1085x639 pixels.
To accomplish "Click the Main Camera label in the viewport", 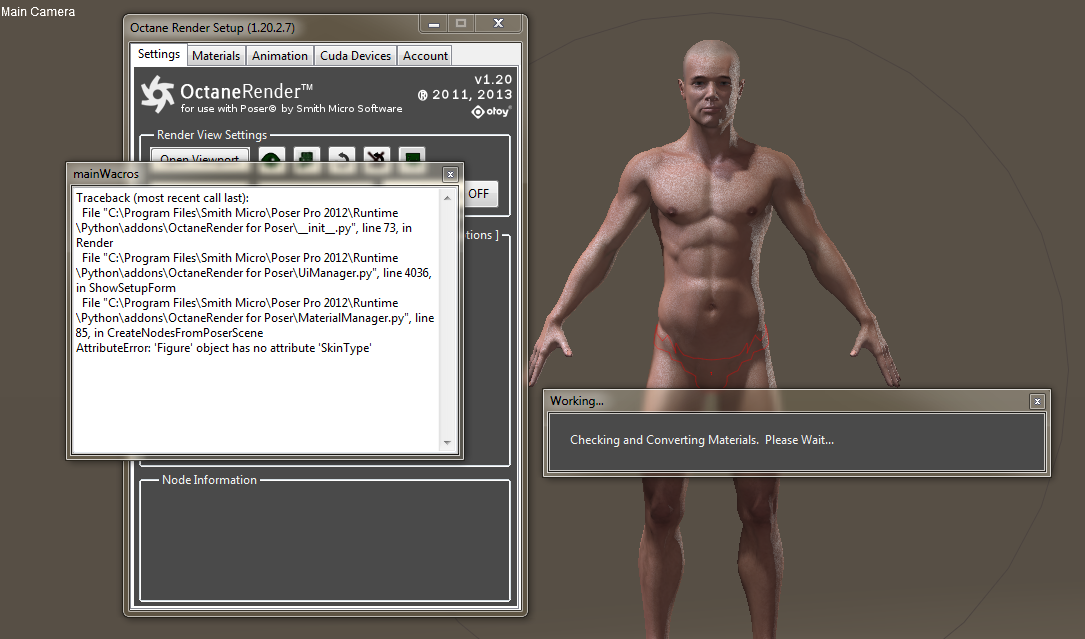I will [38, 12].
